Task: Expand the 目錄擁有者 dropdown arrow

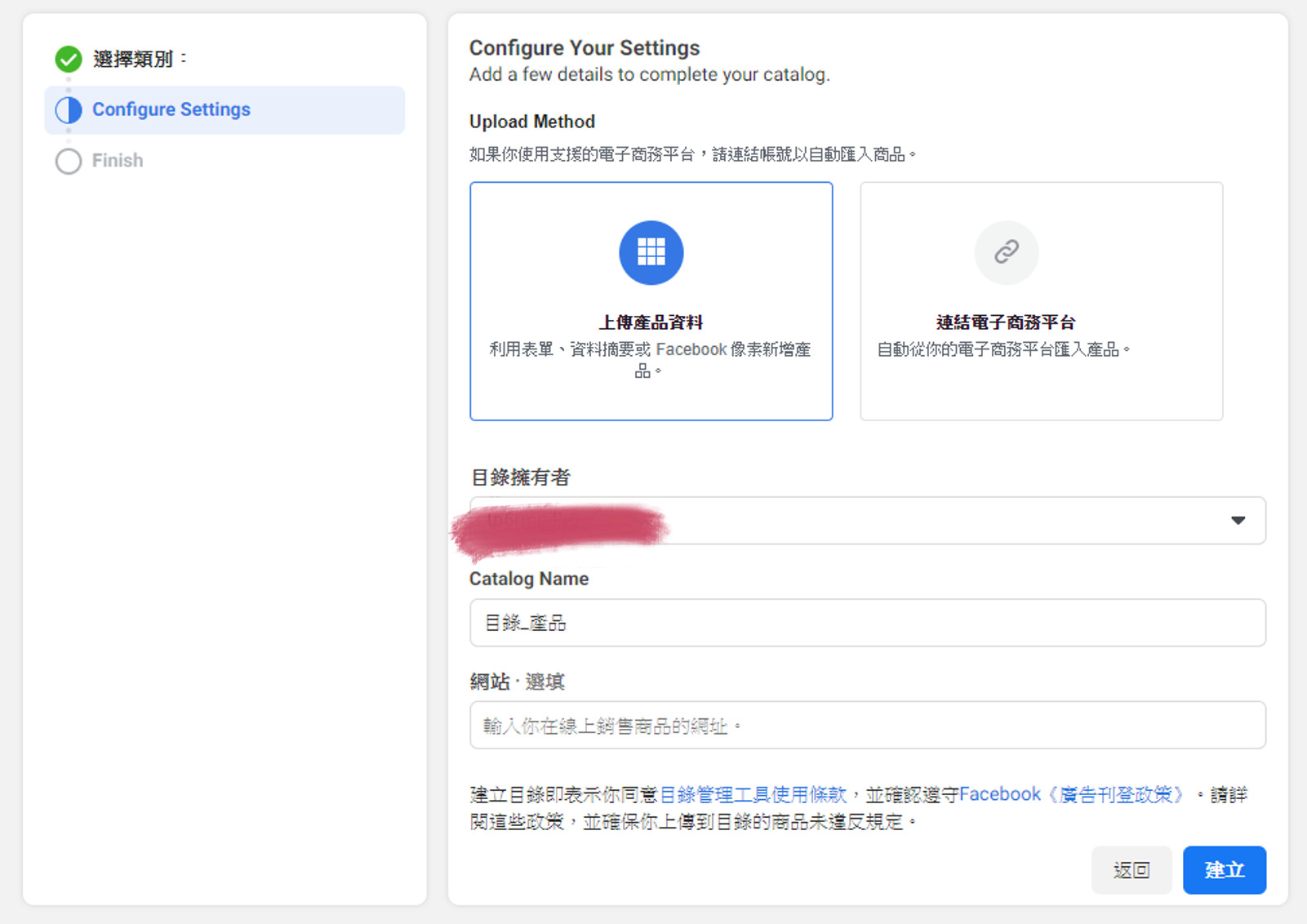Action: point(1238,521)
